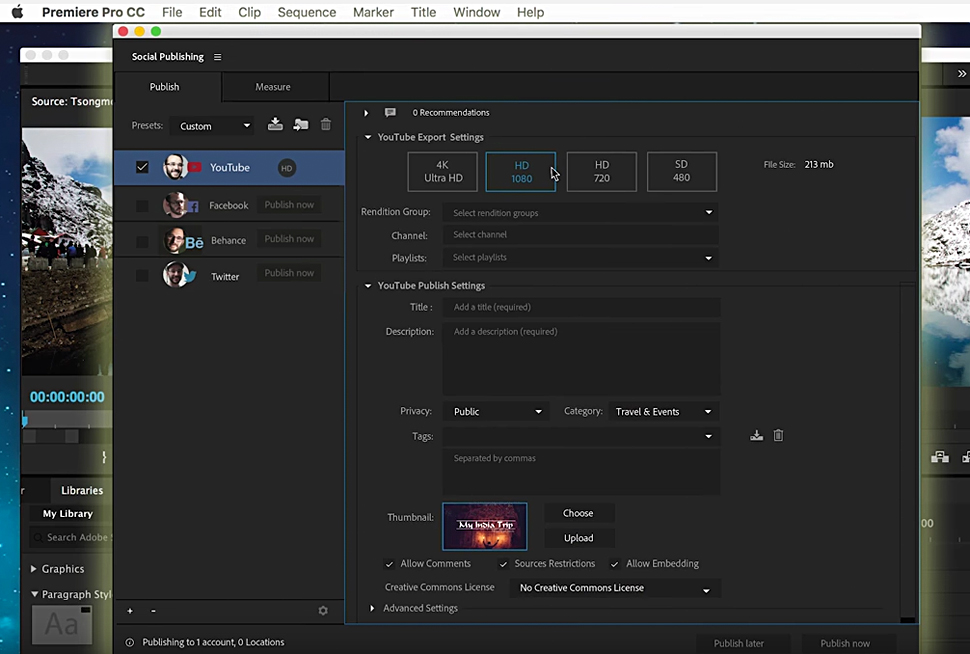Open the Category Travel & Events dropdown

663,411
